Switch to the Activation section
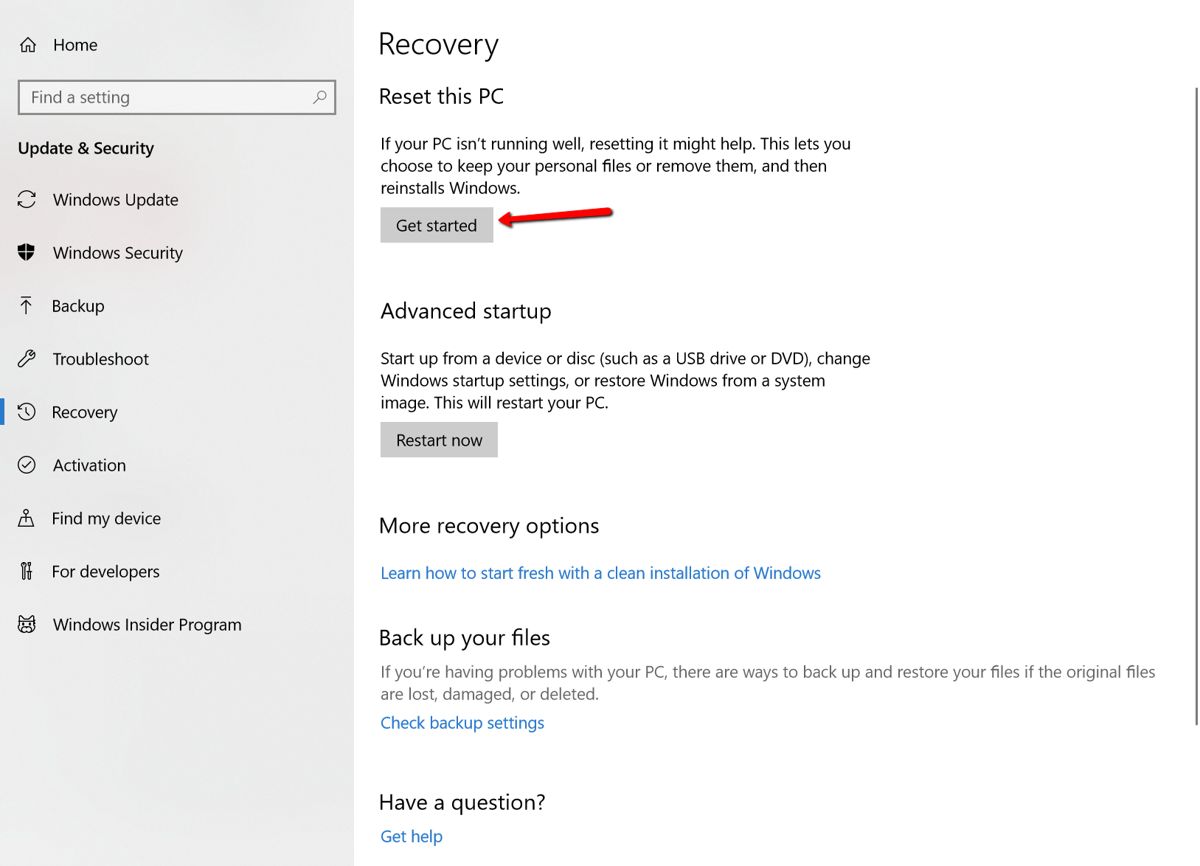 click(x=89, y=465)
